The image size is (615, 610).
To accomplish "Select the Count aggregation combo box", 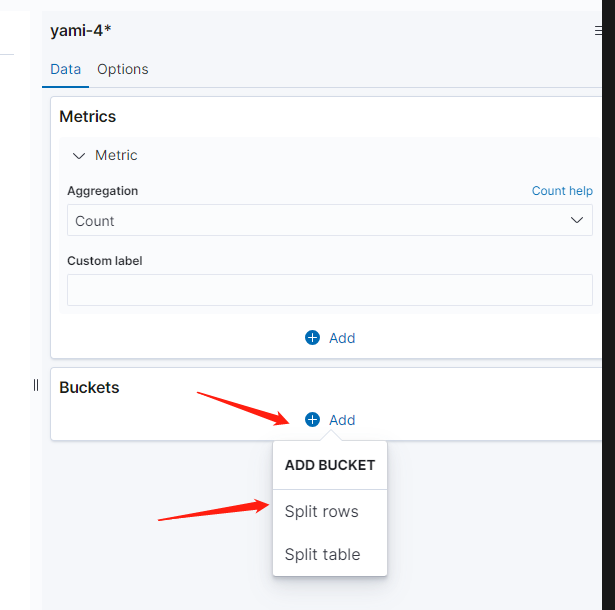I will [320, 221].
